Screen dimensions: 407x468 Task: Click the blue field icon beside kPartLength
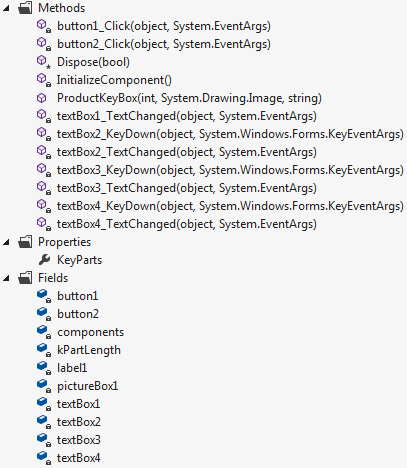pos(44,350)
